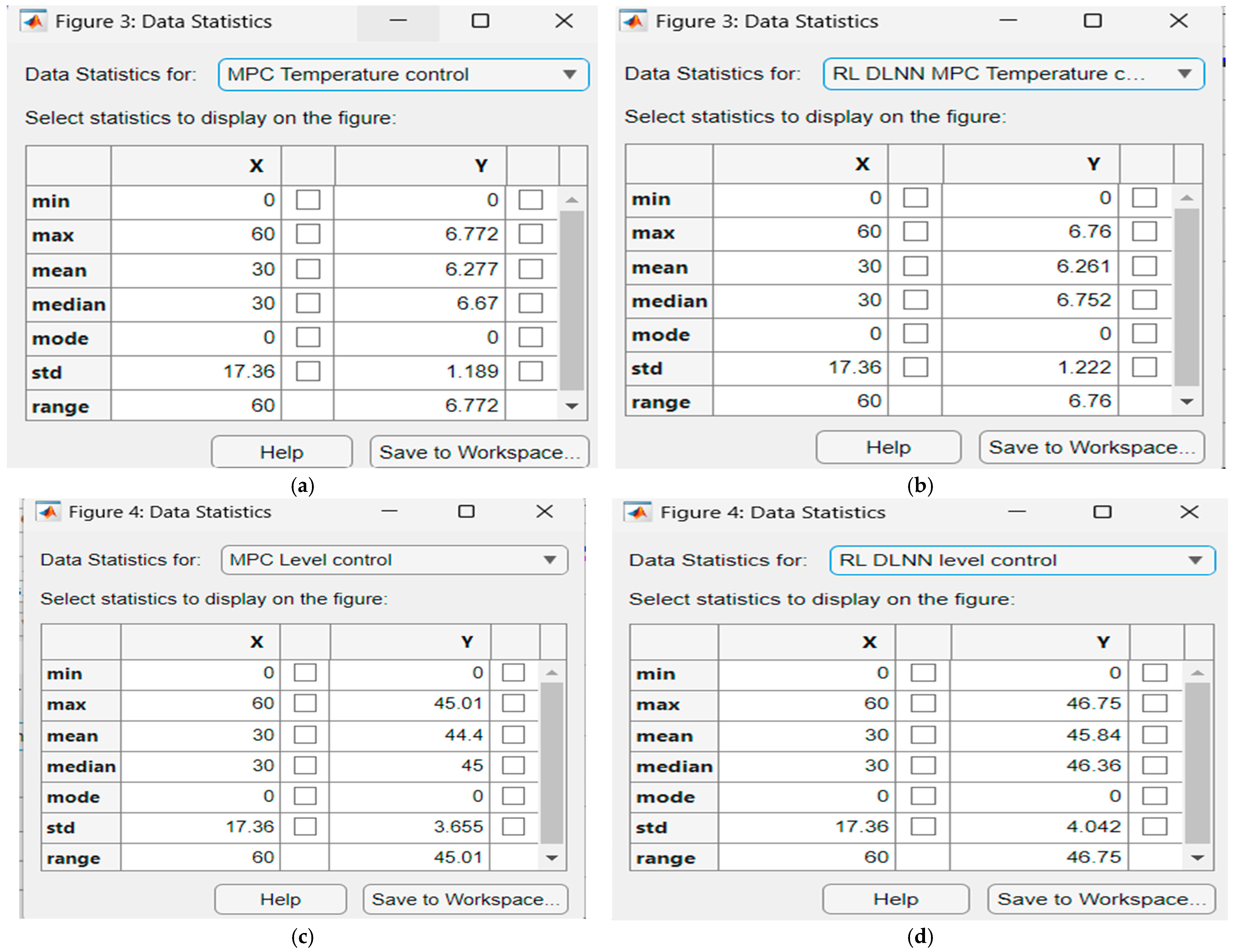Tick X std 17.36 checkbox in MPC Level control
The image size is (1233, 952).
click(x=305, y=827)
